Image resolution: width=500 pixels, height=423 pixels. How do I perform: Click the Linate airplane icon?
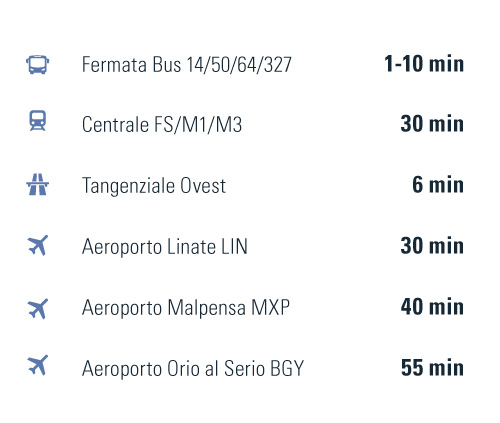pyautogui.click(x=38, y=245)
